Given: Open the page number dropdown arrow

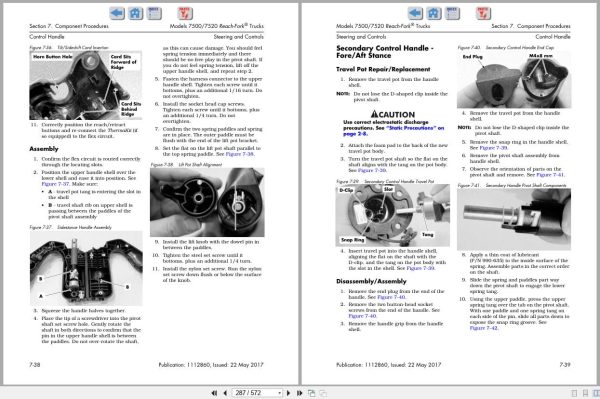Looking at the screenshot, I should pyautogui.click(x=280, y=393).
